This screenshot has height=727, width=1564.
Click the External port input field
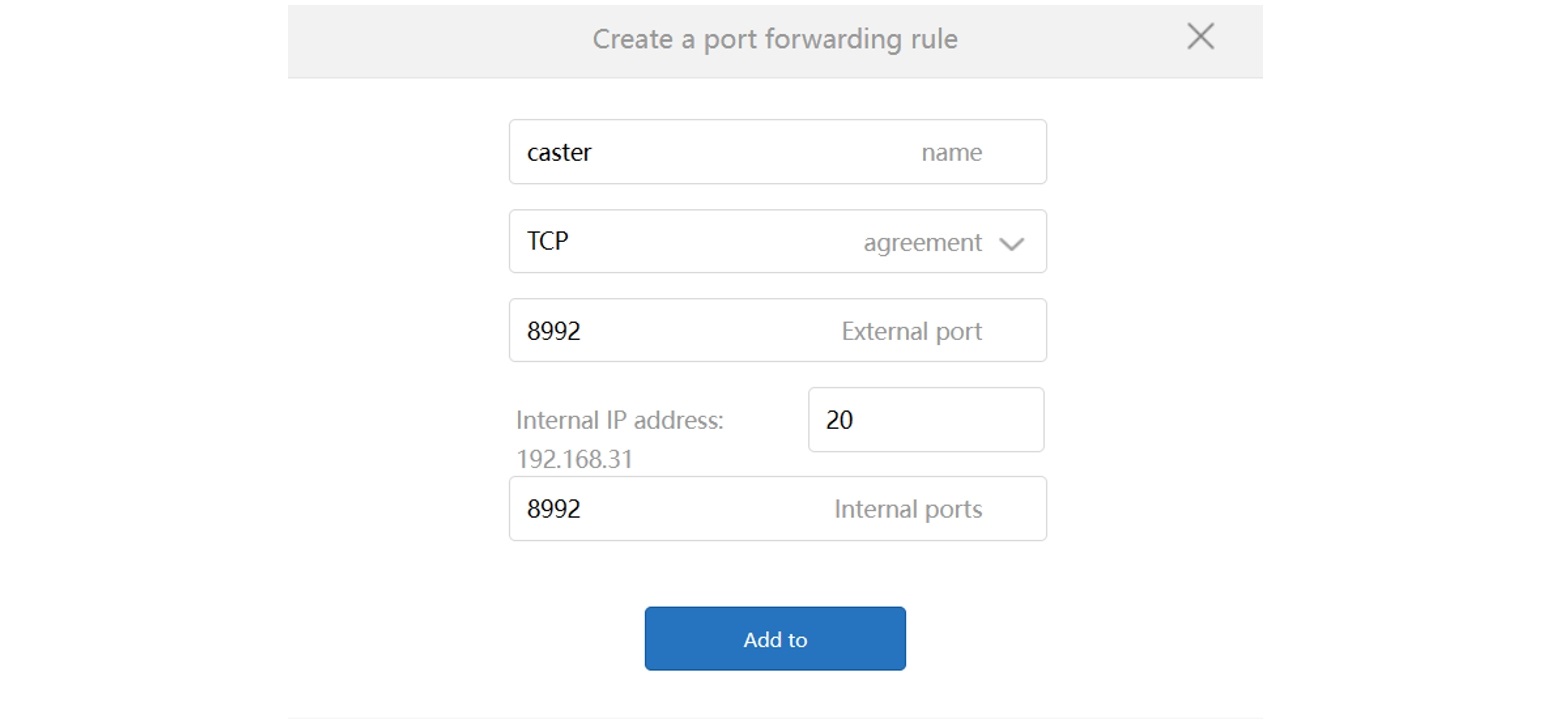[700, 330]
